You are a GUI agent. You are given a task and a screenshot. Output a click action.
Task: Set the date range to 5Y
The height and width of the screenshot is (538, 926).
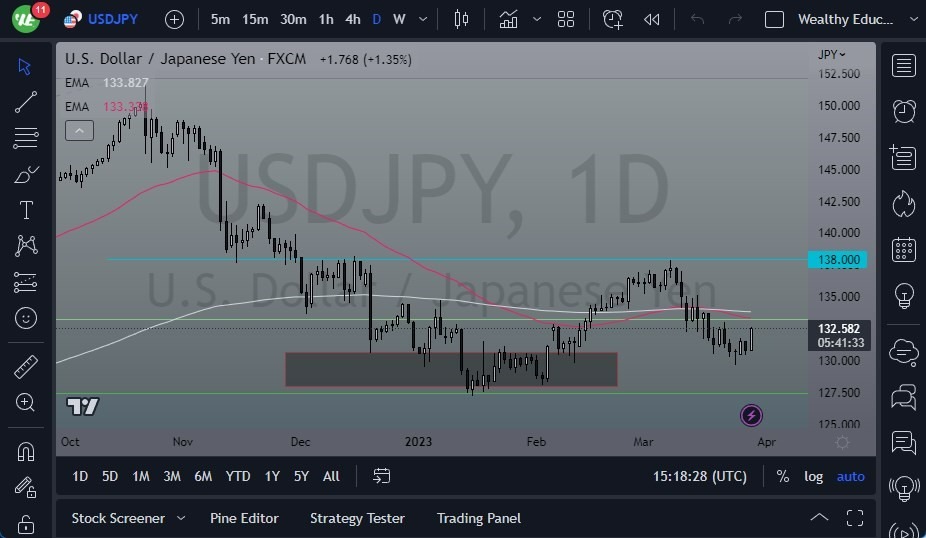pyautogui.click(x=301, y=476)
